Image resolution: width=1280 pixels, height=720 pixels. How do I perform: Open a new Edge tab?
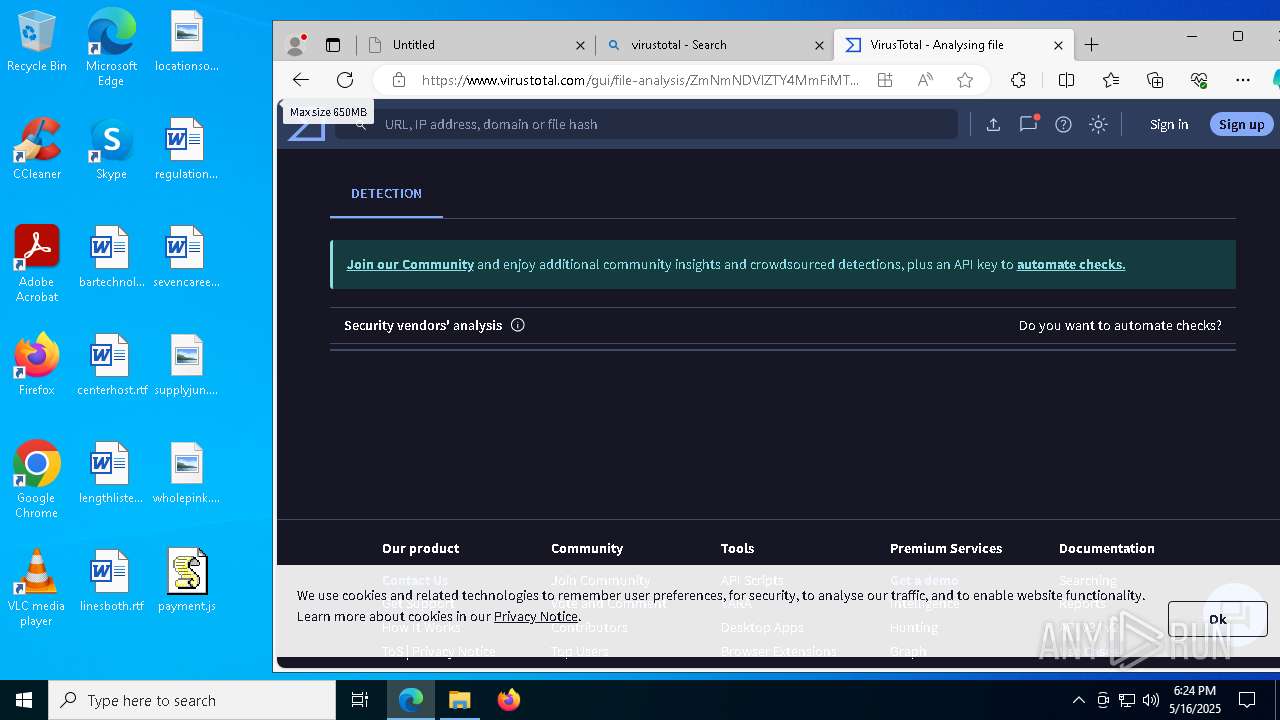click(1091, 45)
